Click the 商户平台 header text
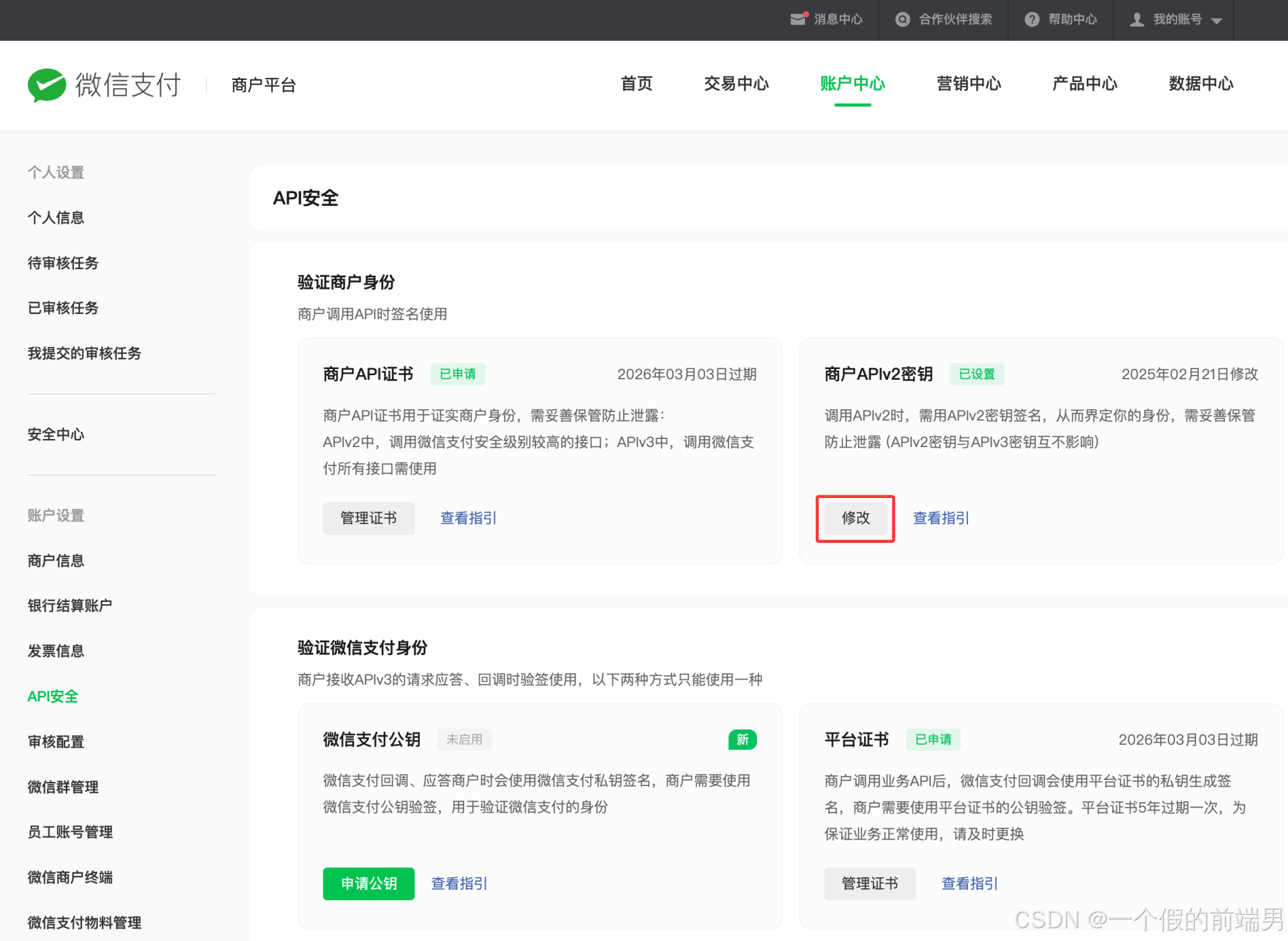This screenshot has height=941, width=1288. [x=264, y=85]
